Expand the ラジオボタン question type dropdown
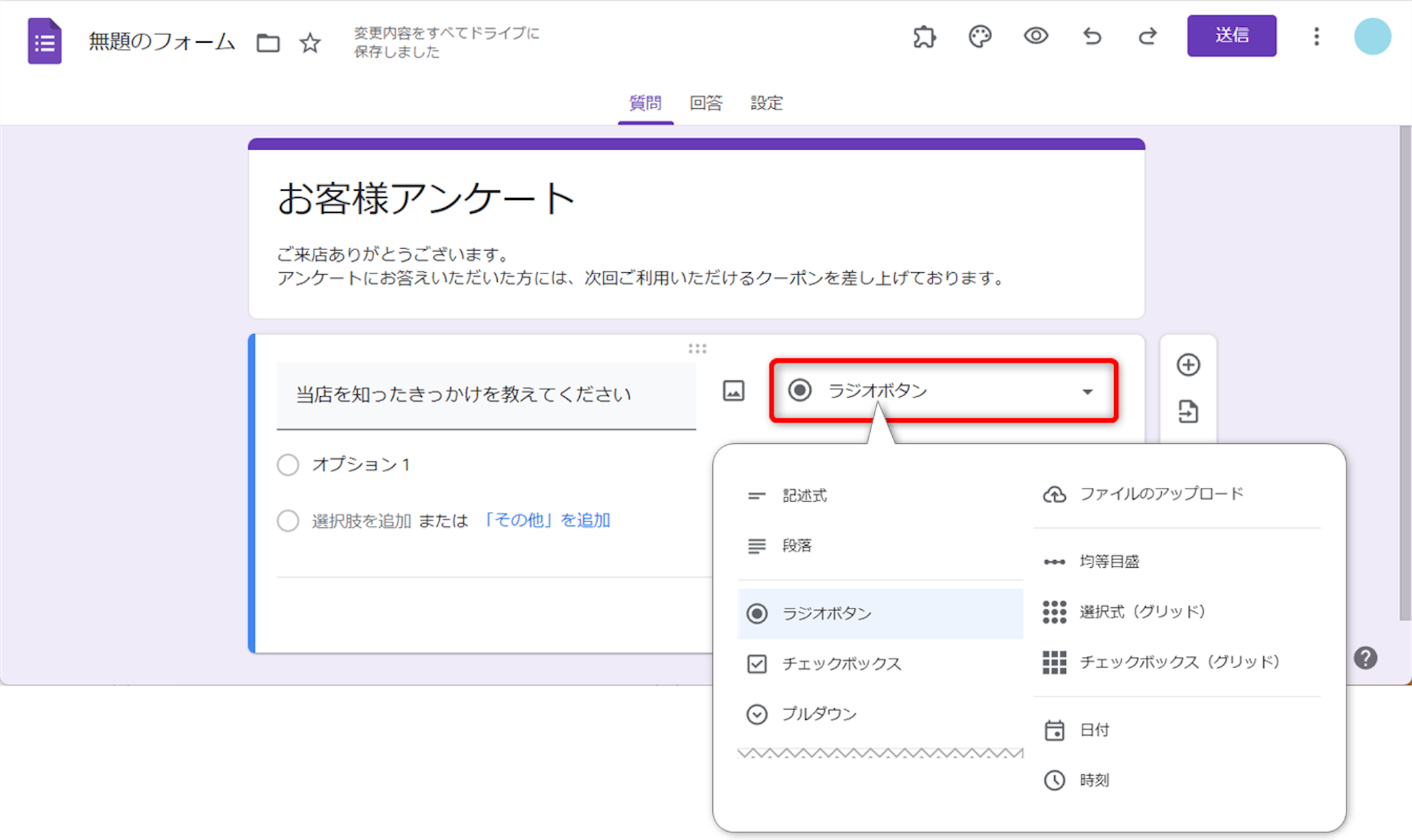The height and width of the screenshot is (840, 1412). (x=943, y=391)
